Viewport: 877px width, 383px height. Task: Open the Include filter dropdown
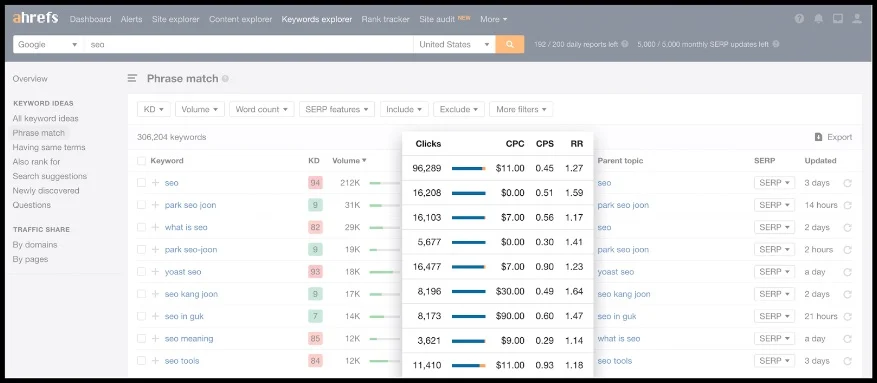404,109
